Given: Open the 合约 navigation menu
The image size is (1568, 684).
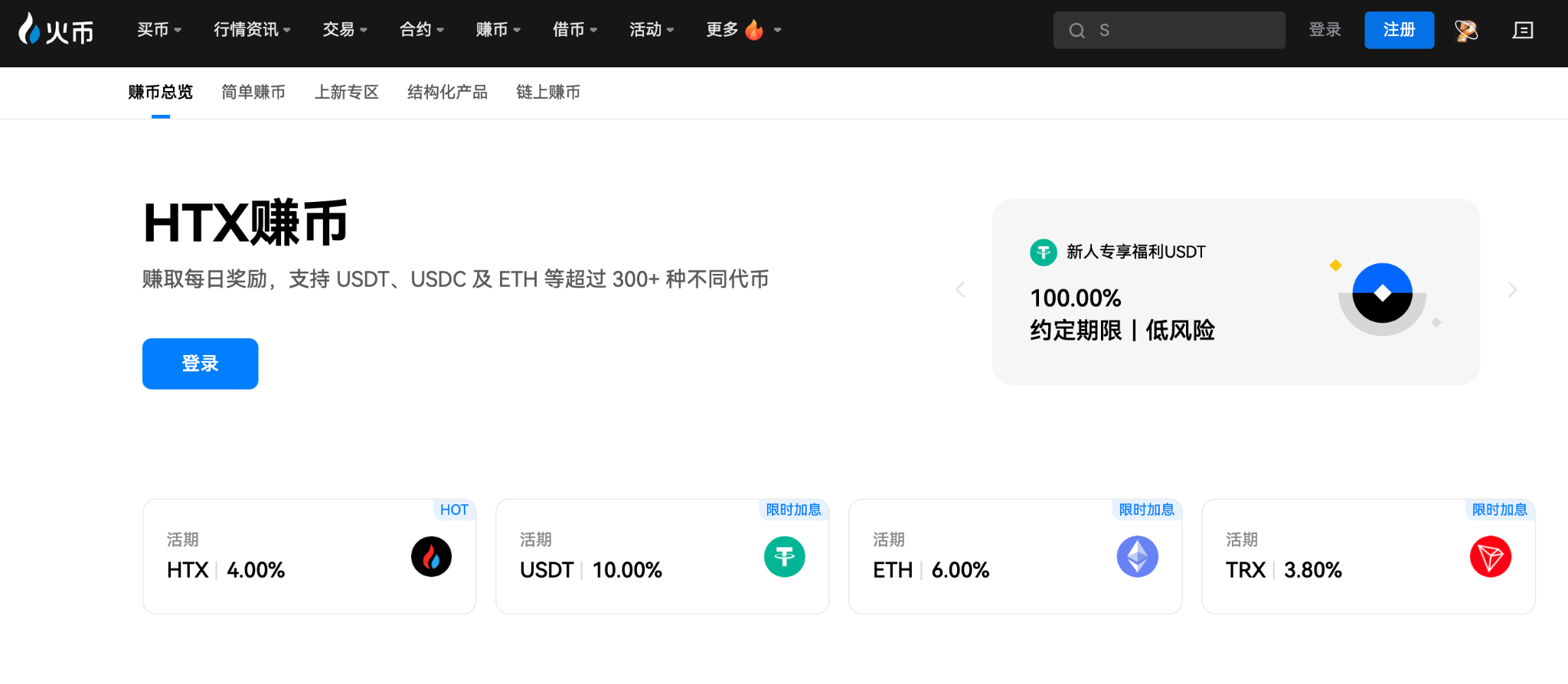Looking at the screenshot, I should [421, 30].
